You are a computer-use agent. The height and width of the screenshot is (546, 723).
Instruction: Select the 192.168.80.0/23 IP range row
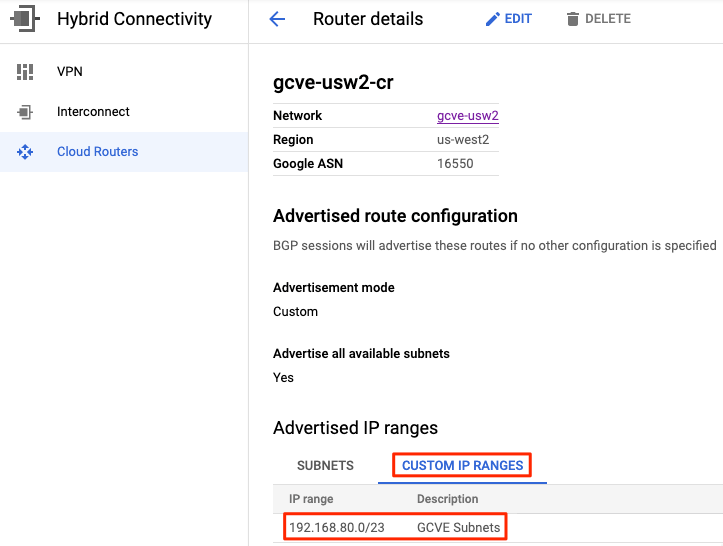(x=498, y=528)
